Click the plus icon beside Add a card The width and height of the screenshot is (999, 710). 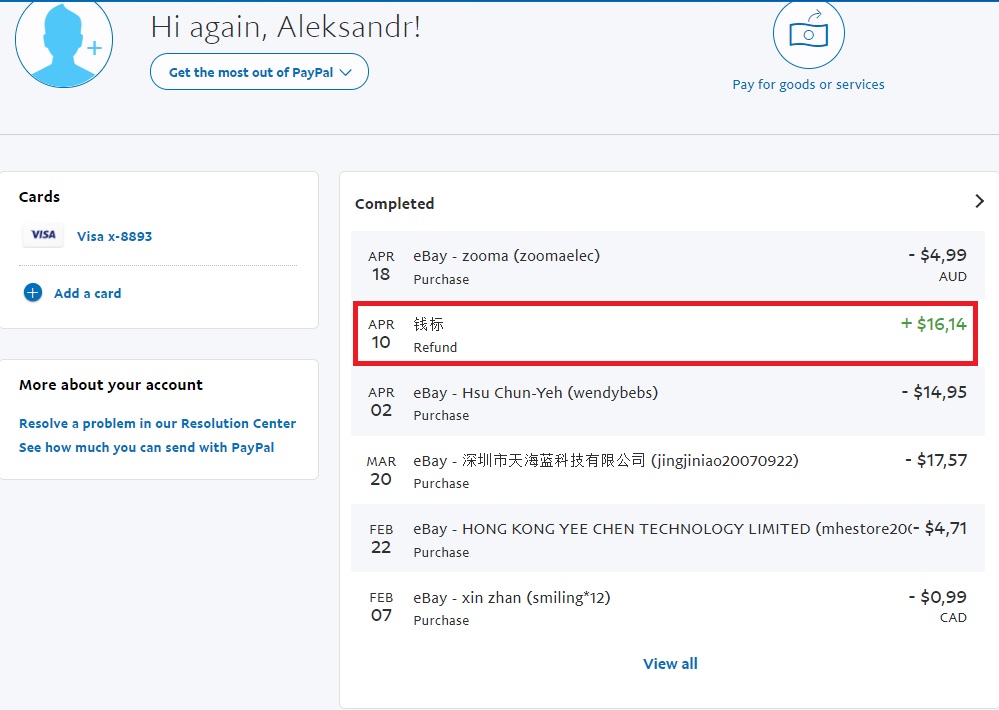click(x=33, y=293)
